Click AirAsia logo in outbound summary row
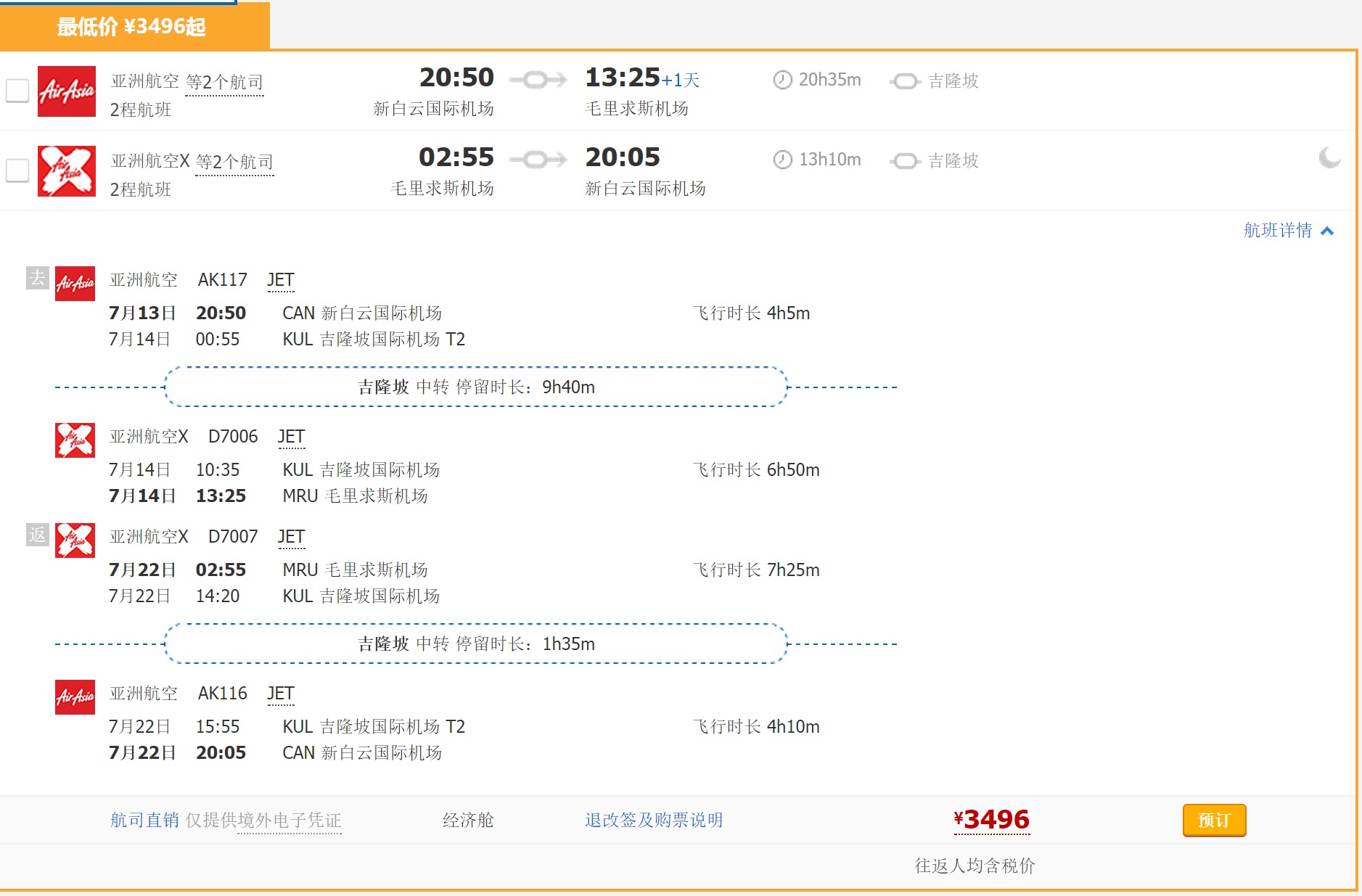Image resolution: width=1362 pixels, height=896 pixels. pos(67,91)
